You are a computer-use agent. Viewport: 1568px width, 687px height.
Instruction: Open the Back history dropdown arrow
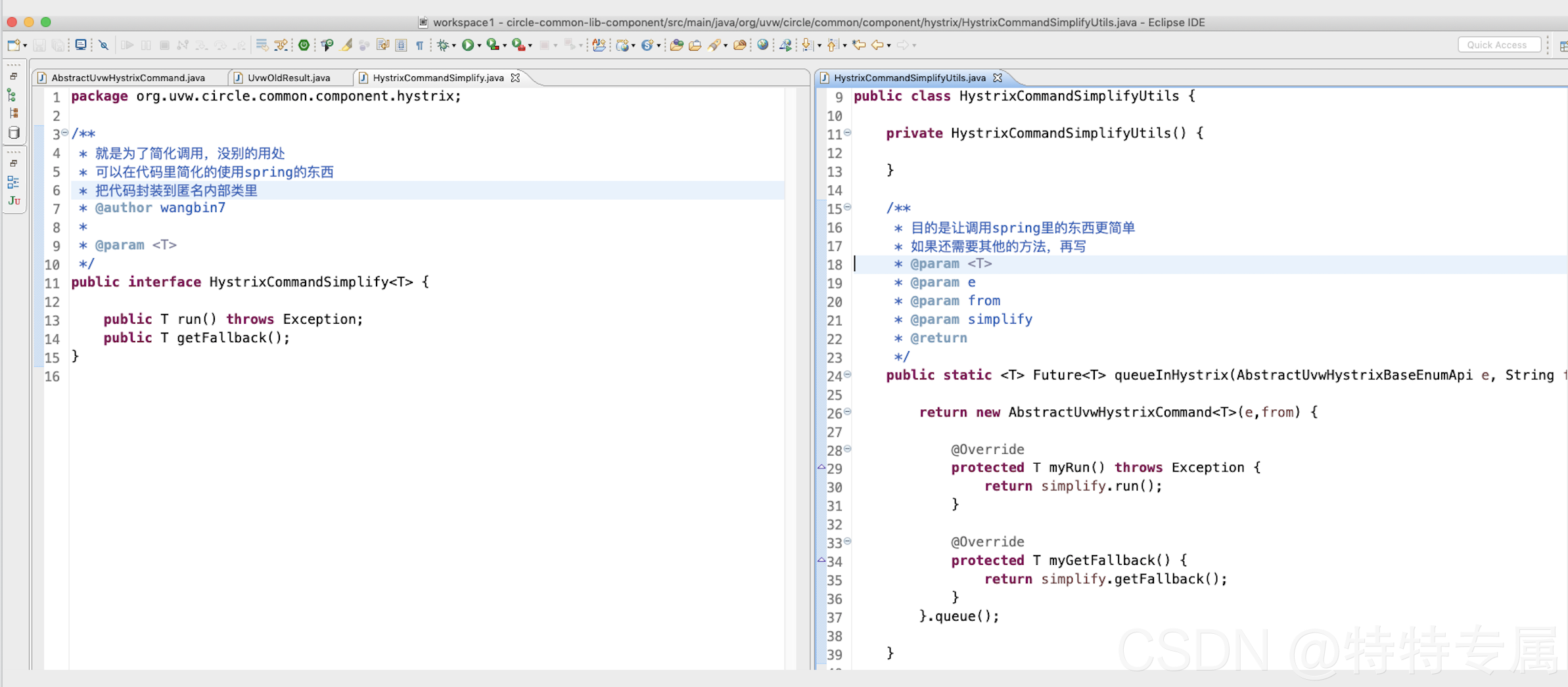888,45
